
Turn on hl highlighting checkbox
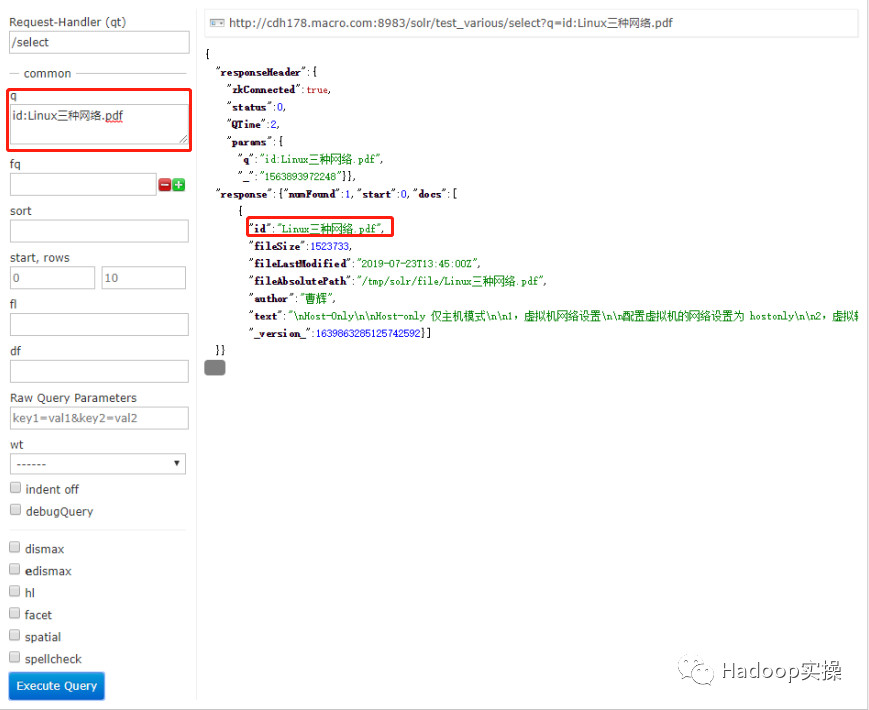coord(16,592)
